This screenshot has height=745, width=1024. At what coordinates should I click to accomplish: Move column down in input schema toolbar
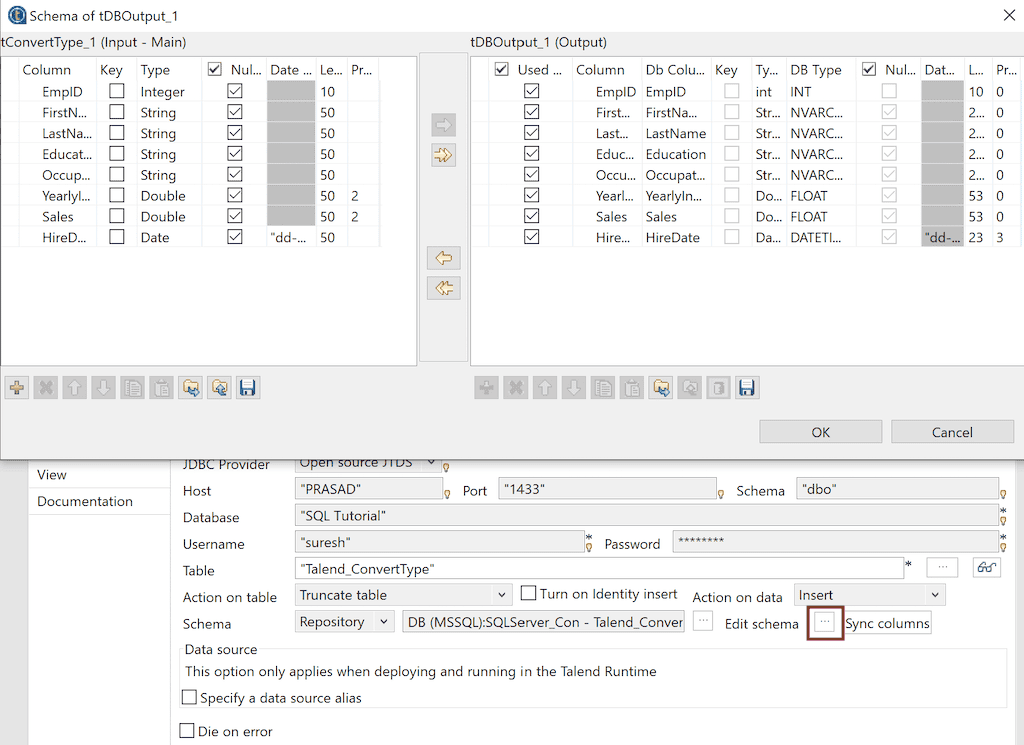(103, 388)
